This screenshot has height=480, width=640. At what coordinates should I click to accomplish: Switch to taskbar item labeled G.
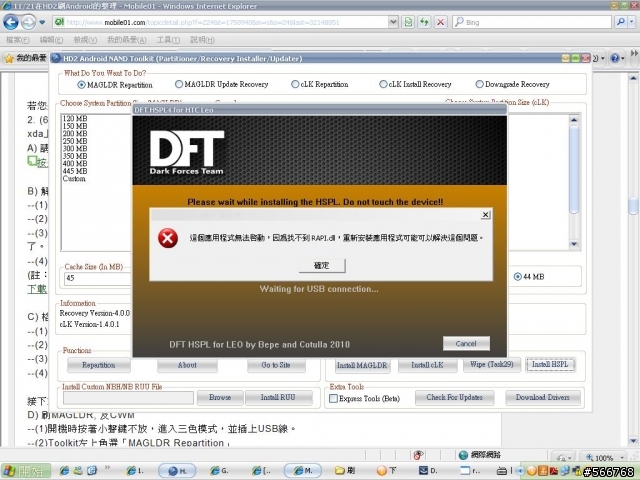[219, 471]
